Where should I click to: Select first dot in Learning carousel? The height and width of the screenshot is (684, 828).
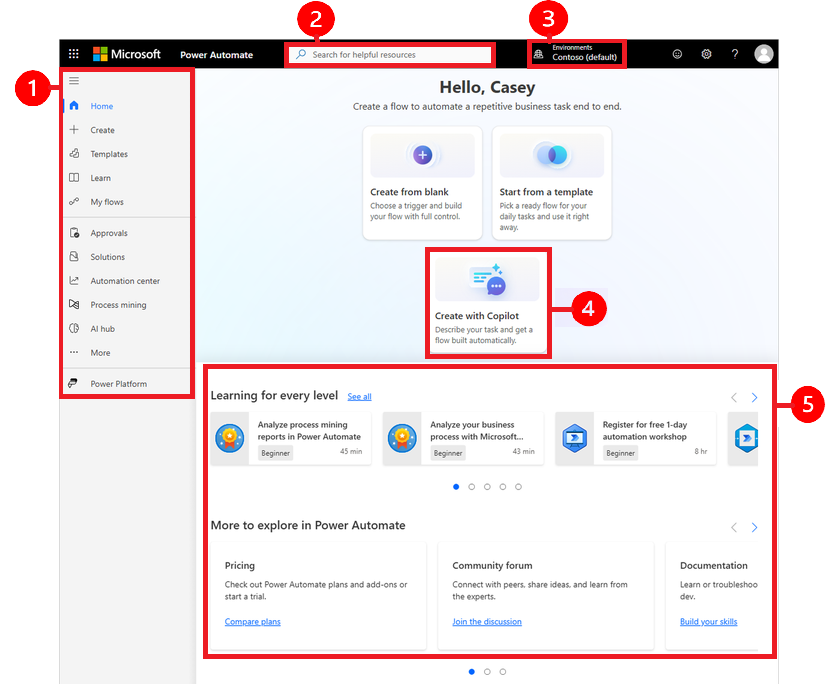click(x=456, y=486)
